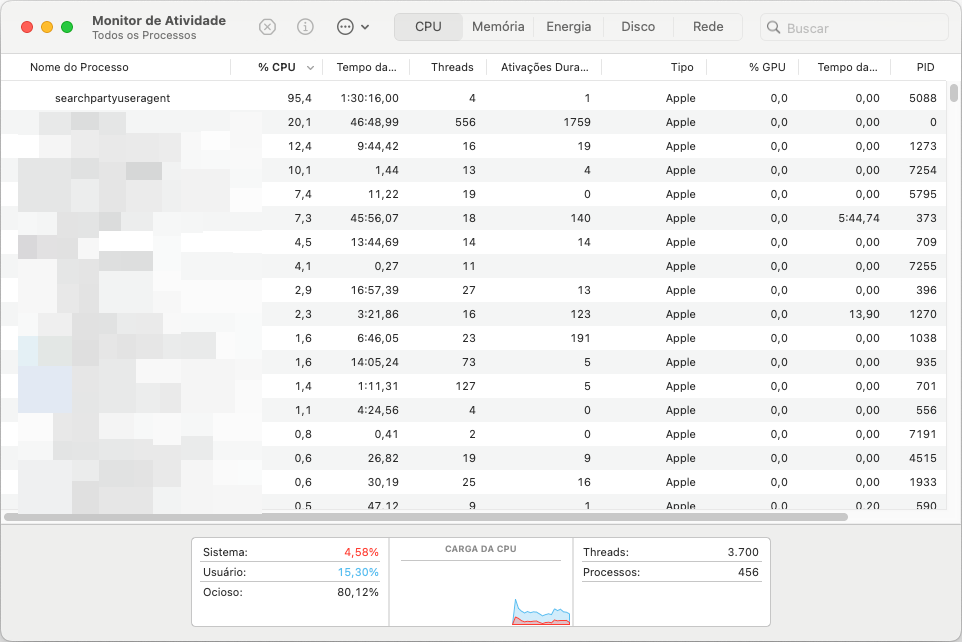Open process info inspector icon

pyautogui.click(x=306, y=27)
